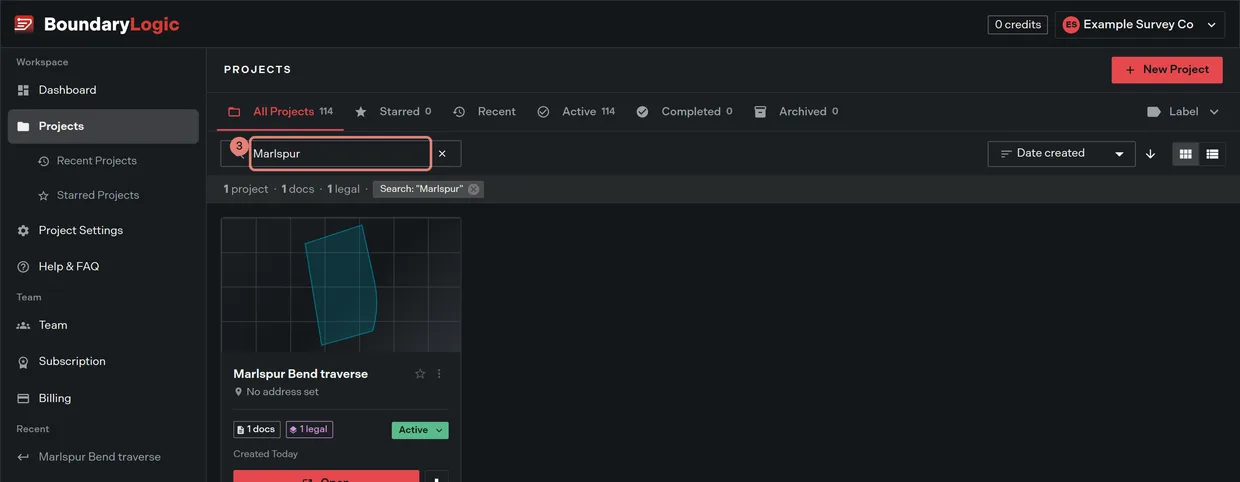Select Projects in the sidebar

click(103, 126)
